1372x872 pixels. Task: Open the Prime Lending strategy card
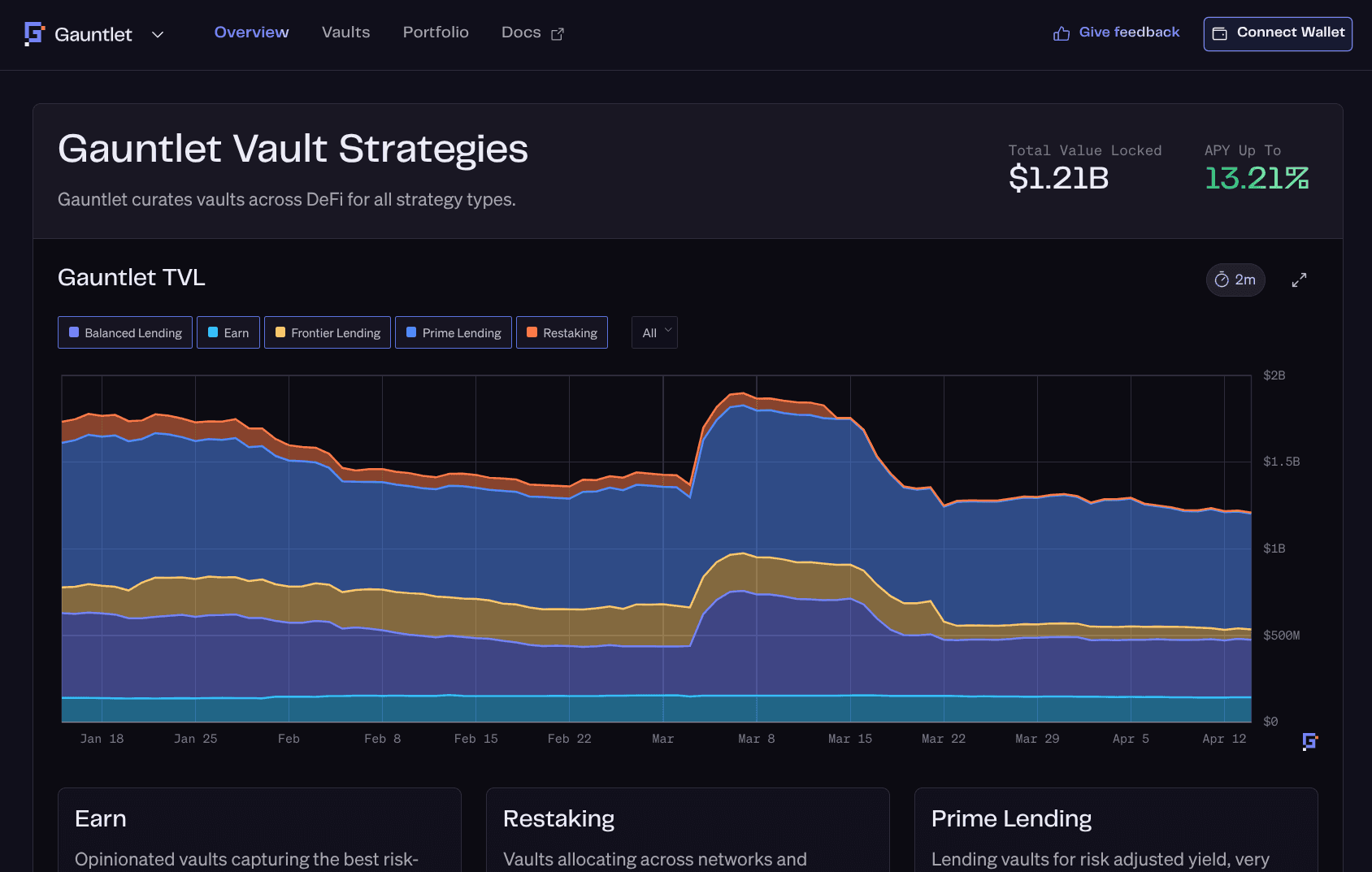pyautogui.click(x=1116, y=830)
